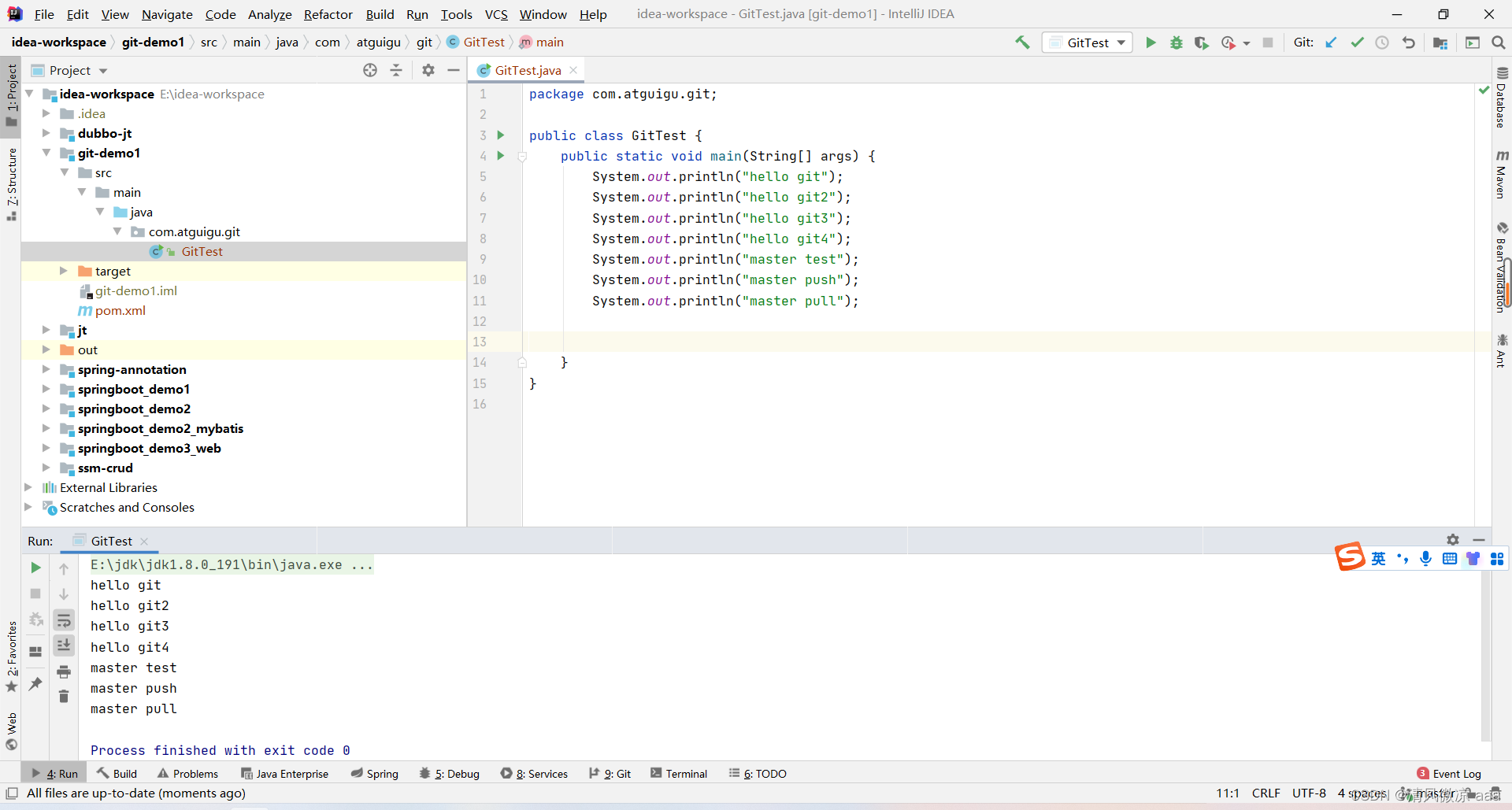Pin the Run tab with pin icon

click(35, 684)
